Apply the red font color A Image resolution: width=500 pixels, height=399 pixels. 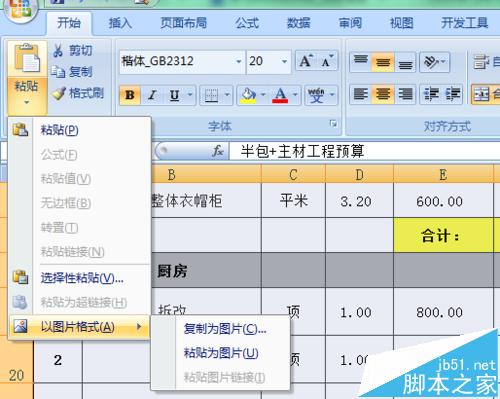[x=280, y=95]
